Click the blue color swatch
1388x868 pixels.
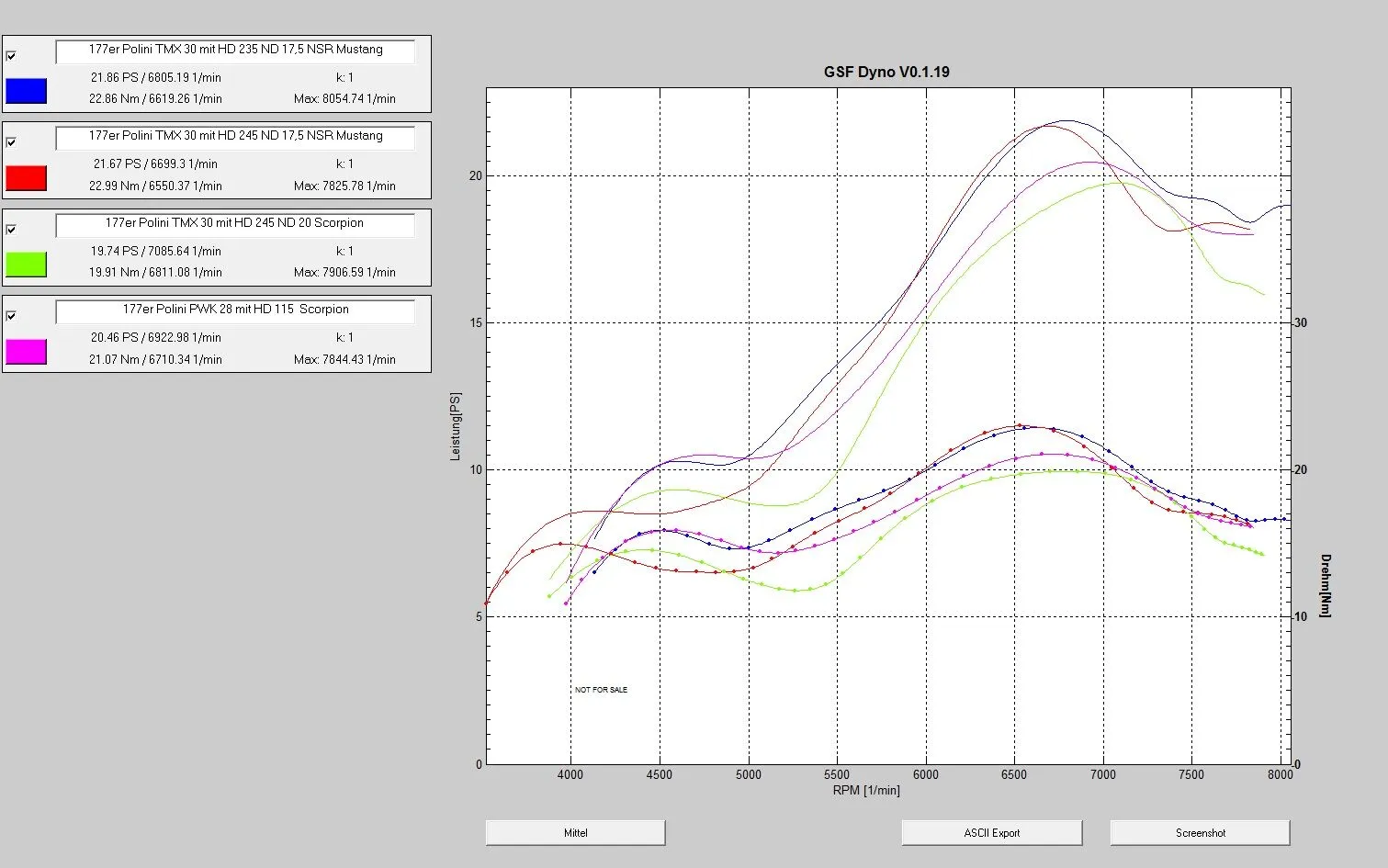26,91
